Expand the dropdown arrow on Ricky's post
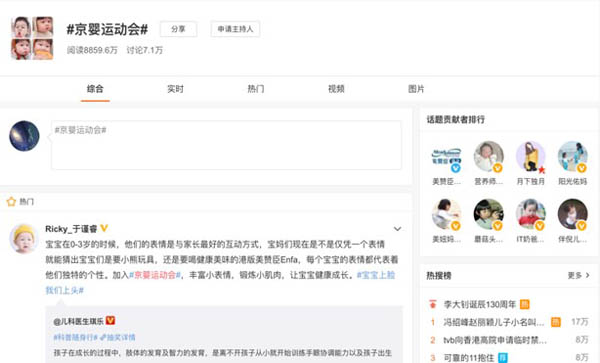 [397, 229]
